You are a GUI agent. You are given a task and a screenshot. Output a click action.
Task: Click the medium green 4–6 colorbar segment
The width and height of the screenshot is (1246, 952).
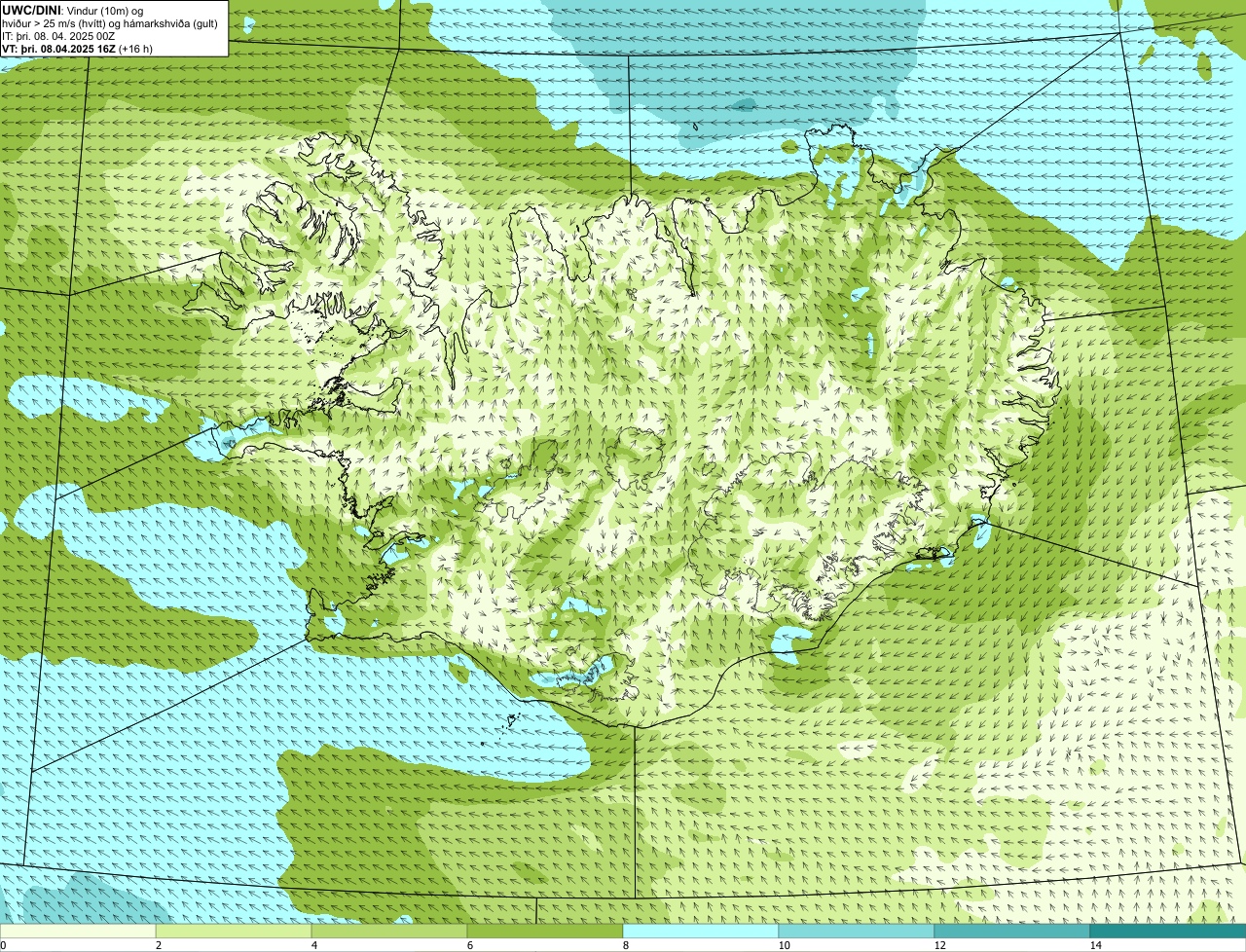click(389, 931)
